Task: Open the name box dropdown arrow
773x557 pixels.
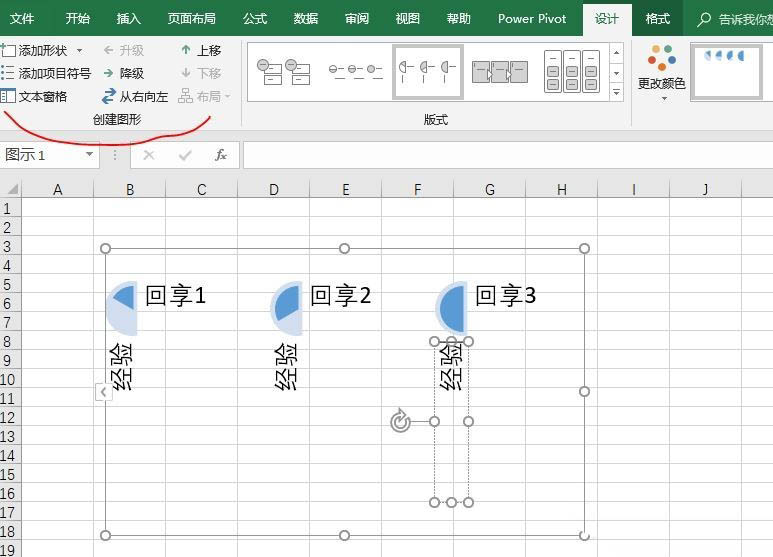Action: point(89,154)
